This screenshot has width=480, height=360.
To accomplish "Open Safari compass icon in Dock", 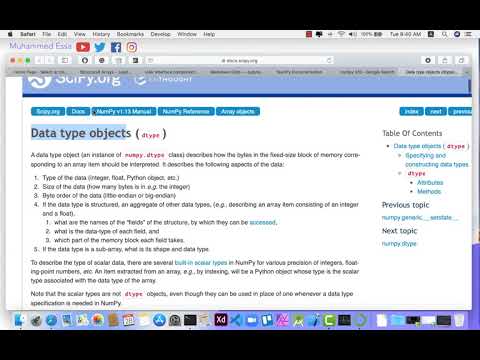I will (x=51, y=320).
